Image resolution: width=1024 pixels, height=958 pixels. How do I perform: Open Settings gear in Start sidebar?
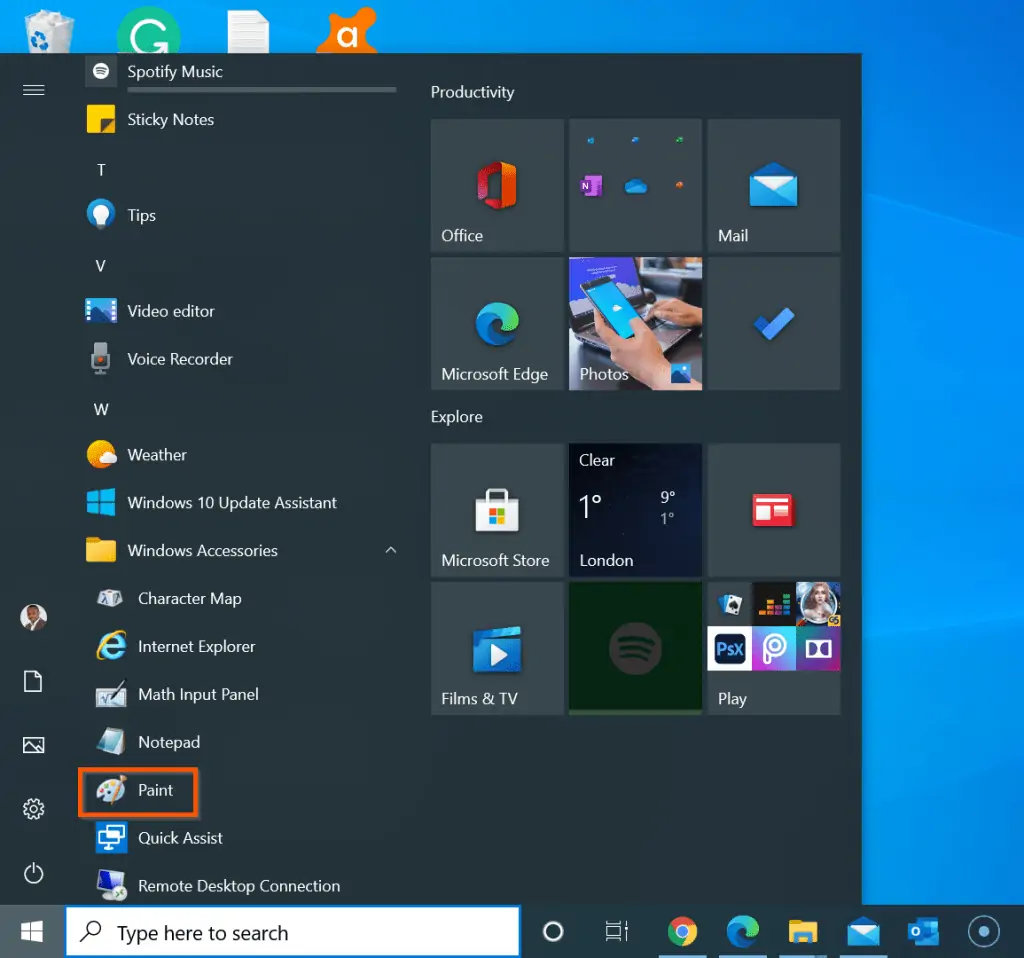34,808
